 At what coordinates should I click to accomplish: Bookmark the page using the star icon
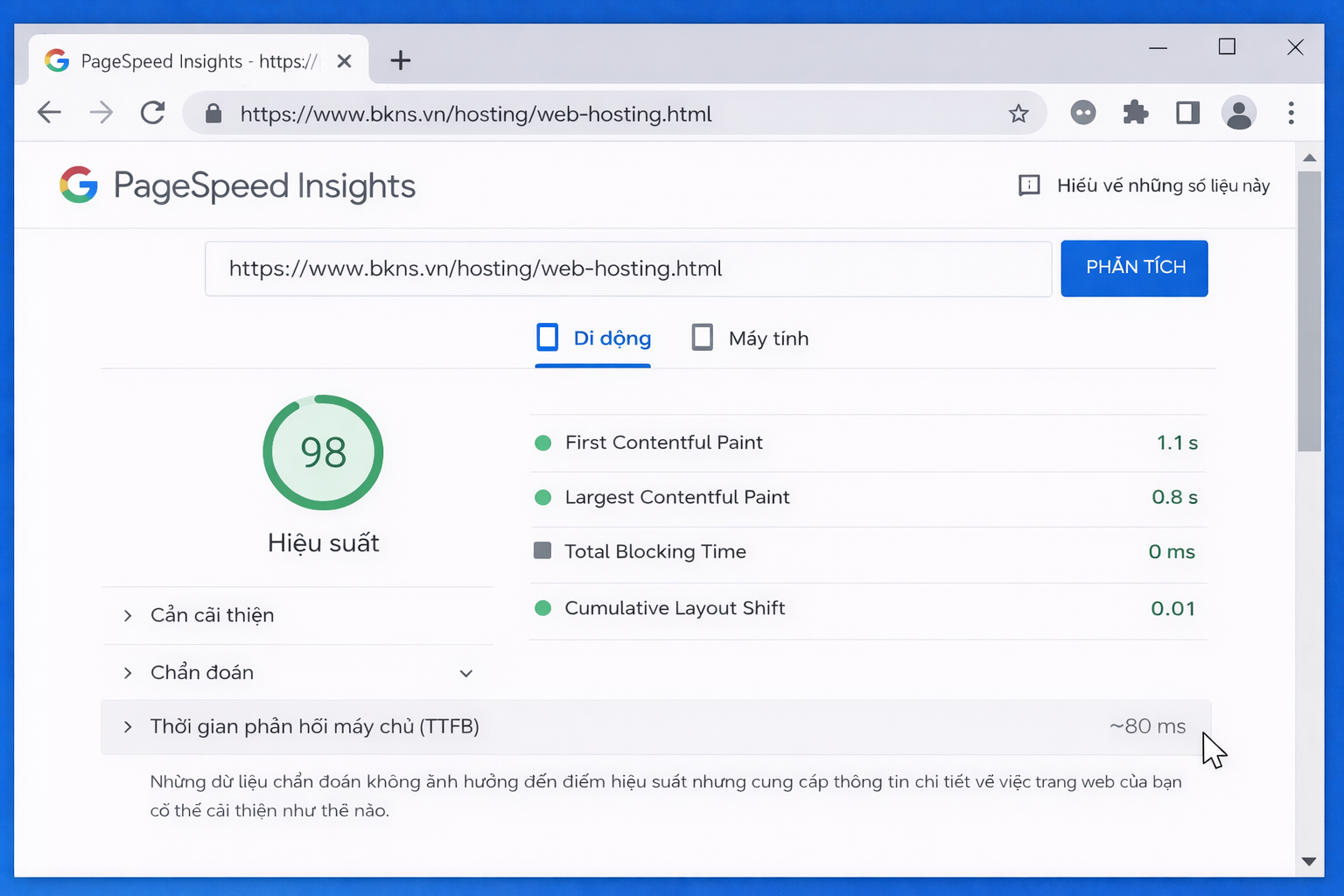(x=1018, y=113)
